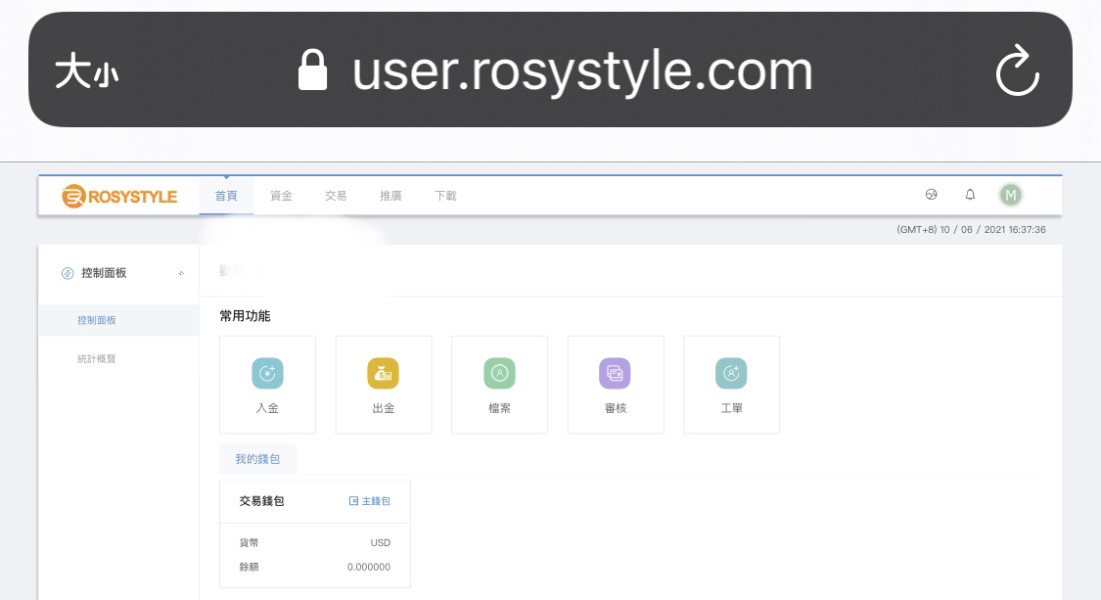Reload the page in the browser
The image size is (1101, 600).
click(1017, 72)
